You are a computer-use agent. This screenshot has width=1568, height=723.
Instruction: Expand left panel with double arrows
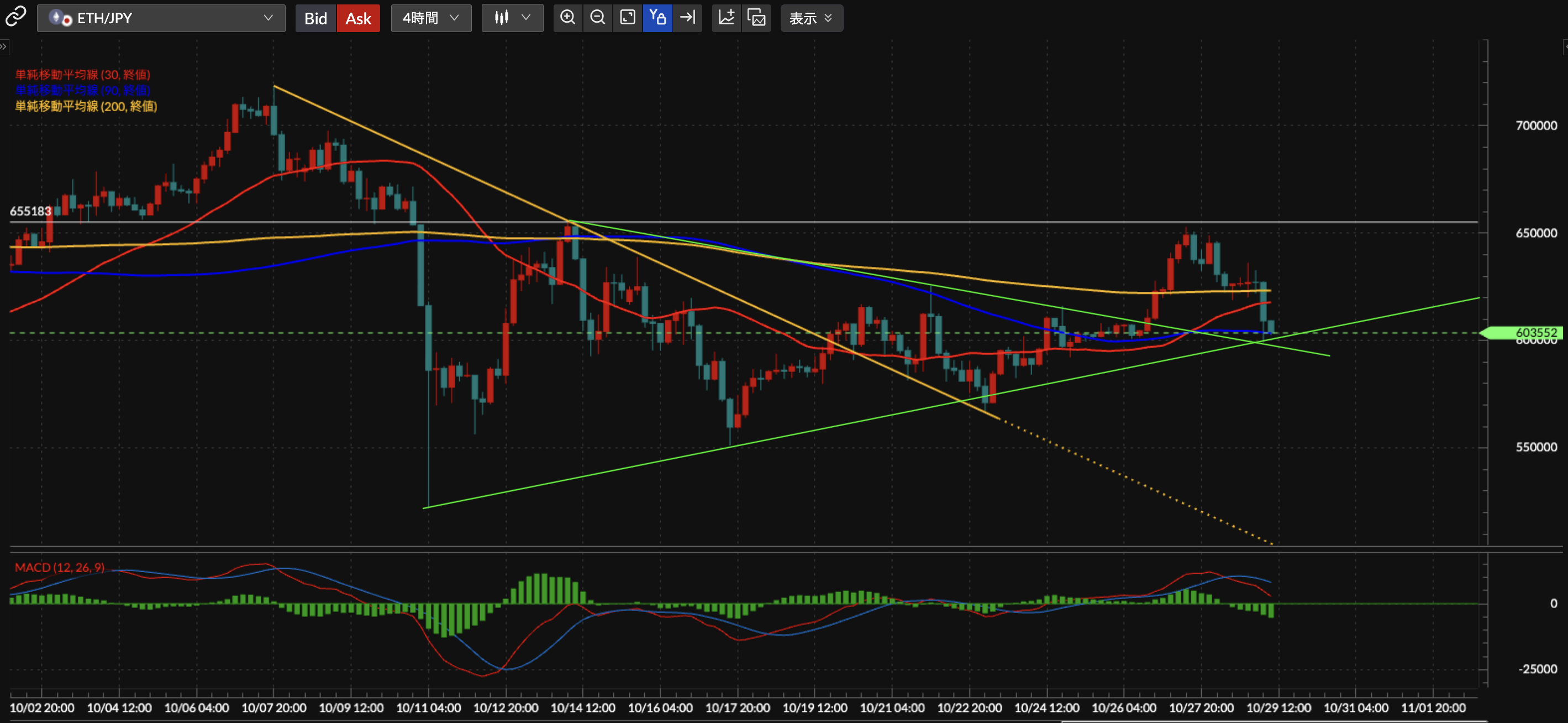pyautogui.click(x=4, y=47)
